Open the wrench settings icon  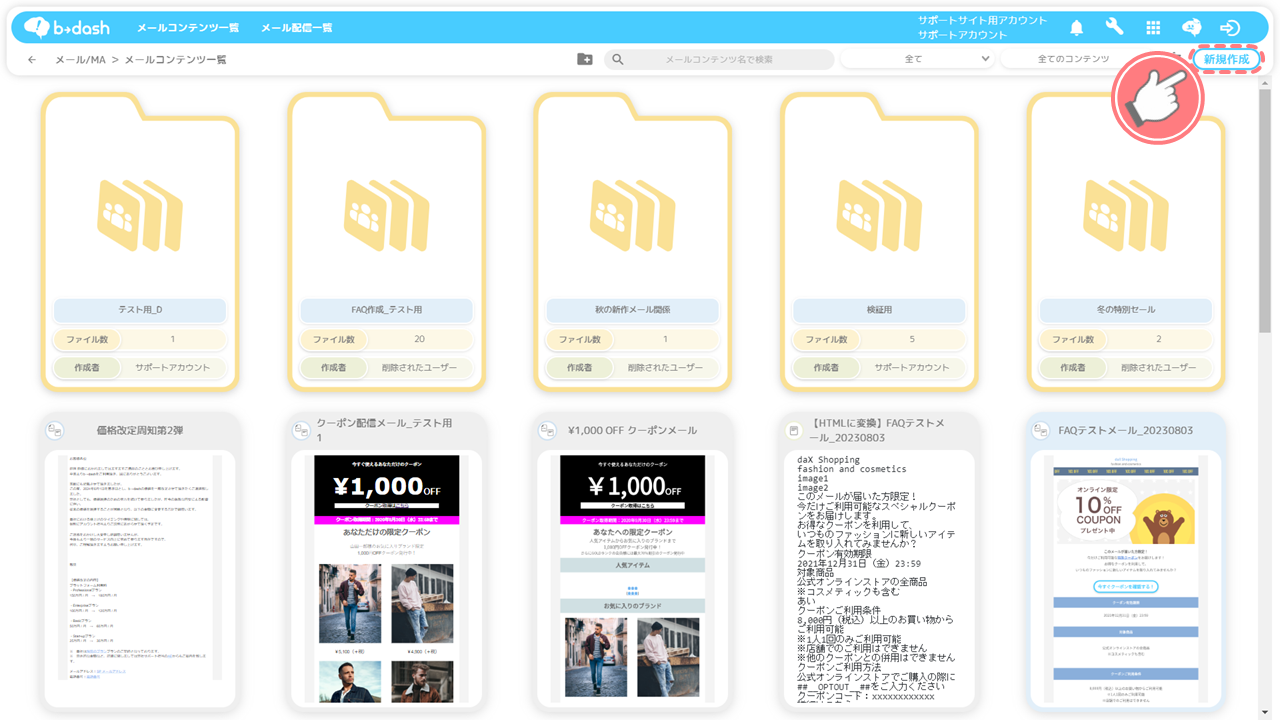tap(1115, 28)
